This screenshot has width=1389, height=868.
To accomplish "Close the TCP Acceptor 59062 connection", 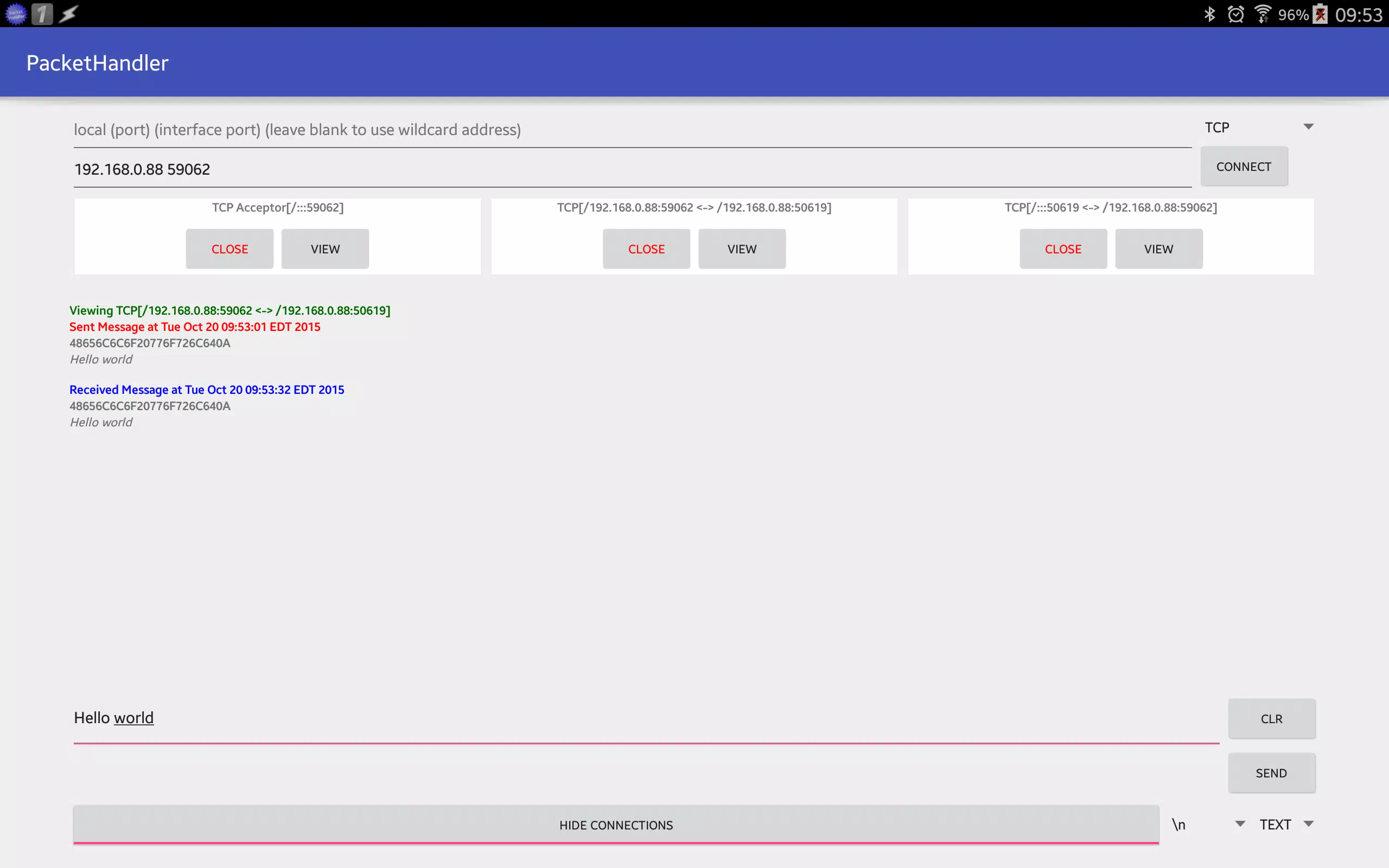I will 230,249.
